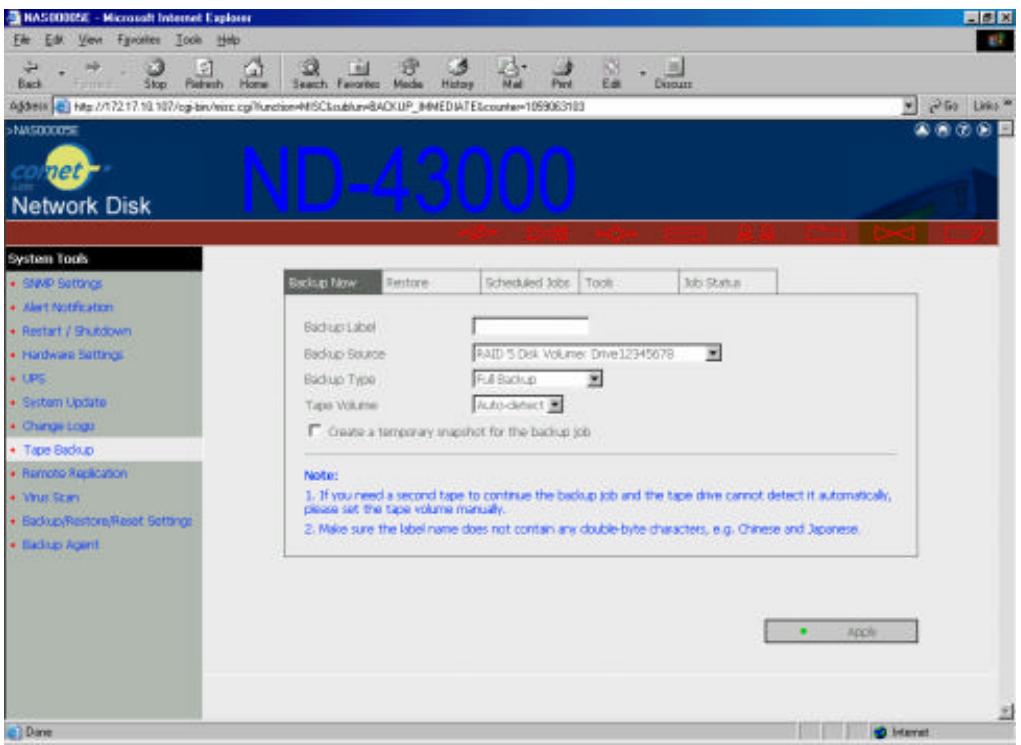This screenshot has height=745, width=1021.
Task: Open the Mail button dropdown arrow
Action: point(524,67)
